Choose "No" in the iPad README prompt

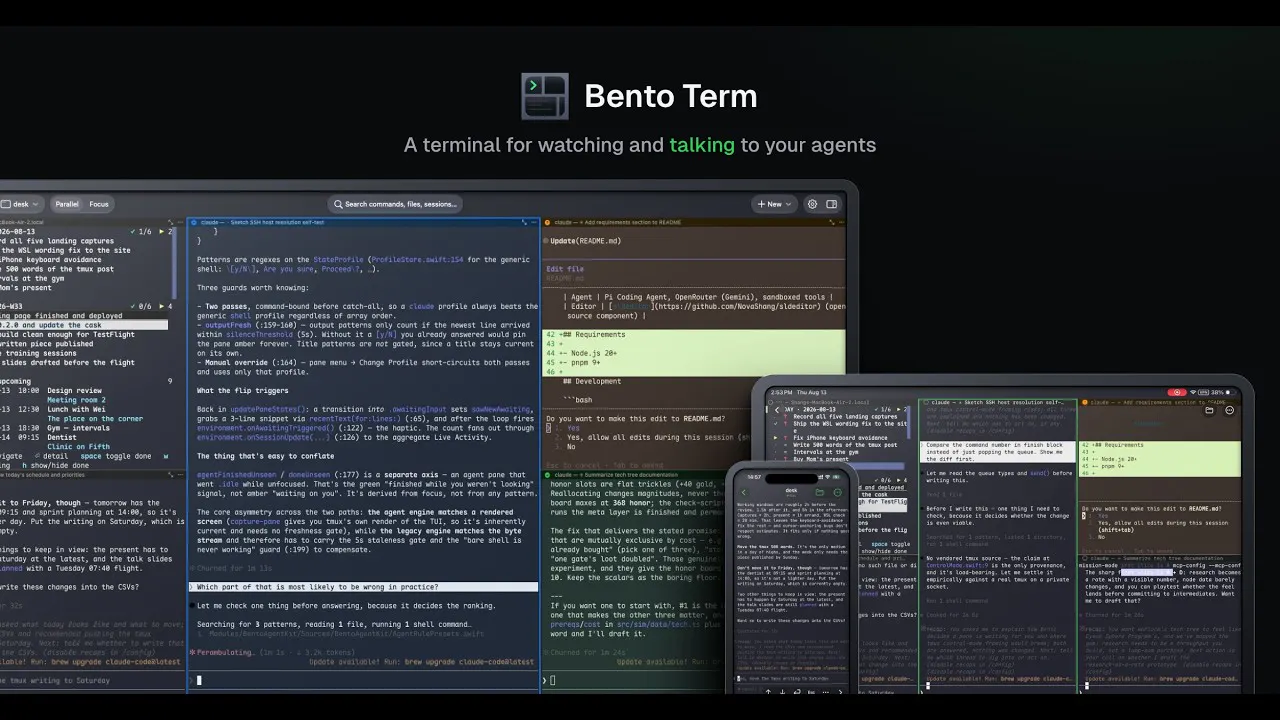coord(1102,537)
